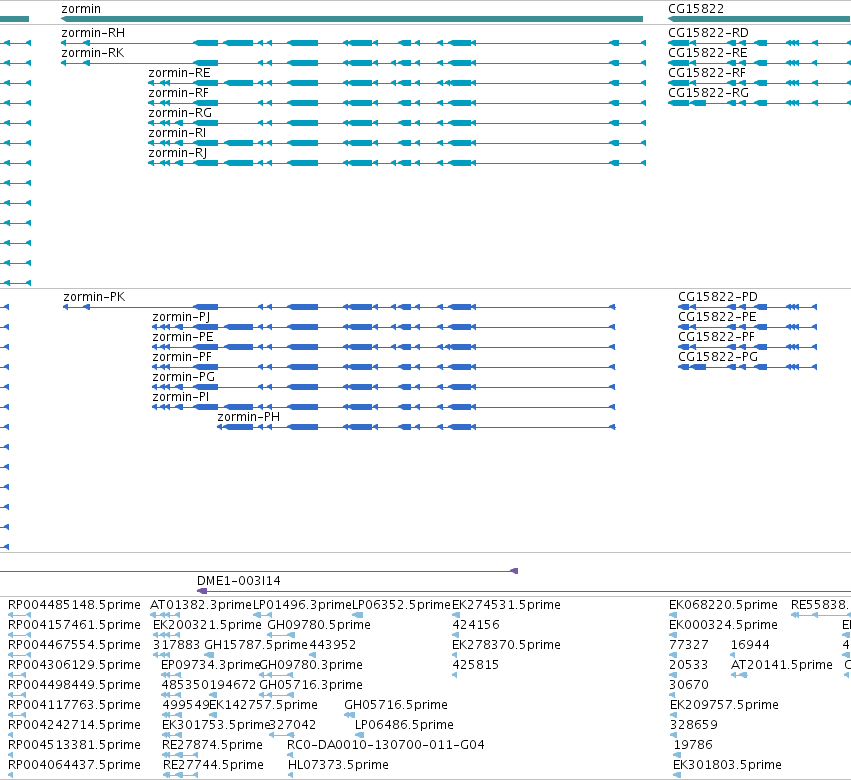
Task: Click cDNA RP004485148.5prime
Action: [x=74, y=605]
